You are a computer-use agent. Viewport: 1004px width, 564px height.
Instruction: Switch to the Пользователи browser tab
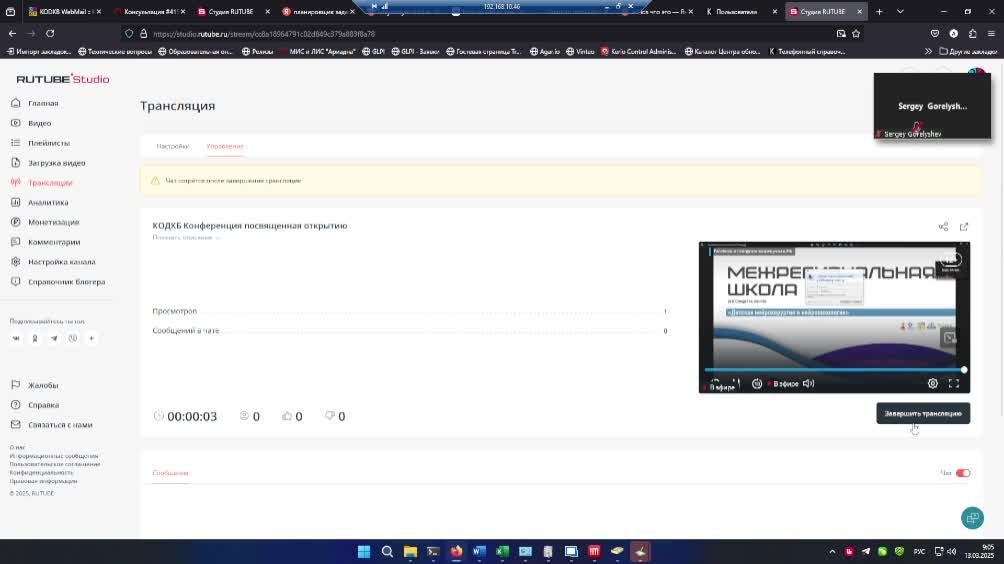click(741, 12)
